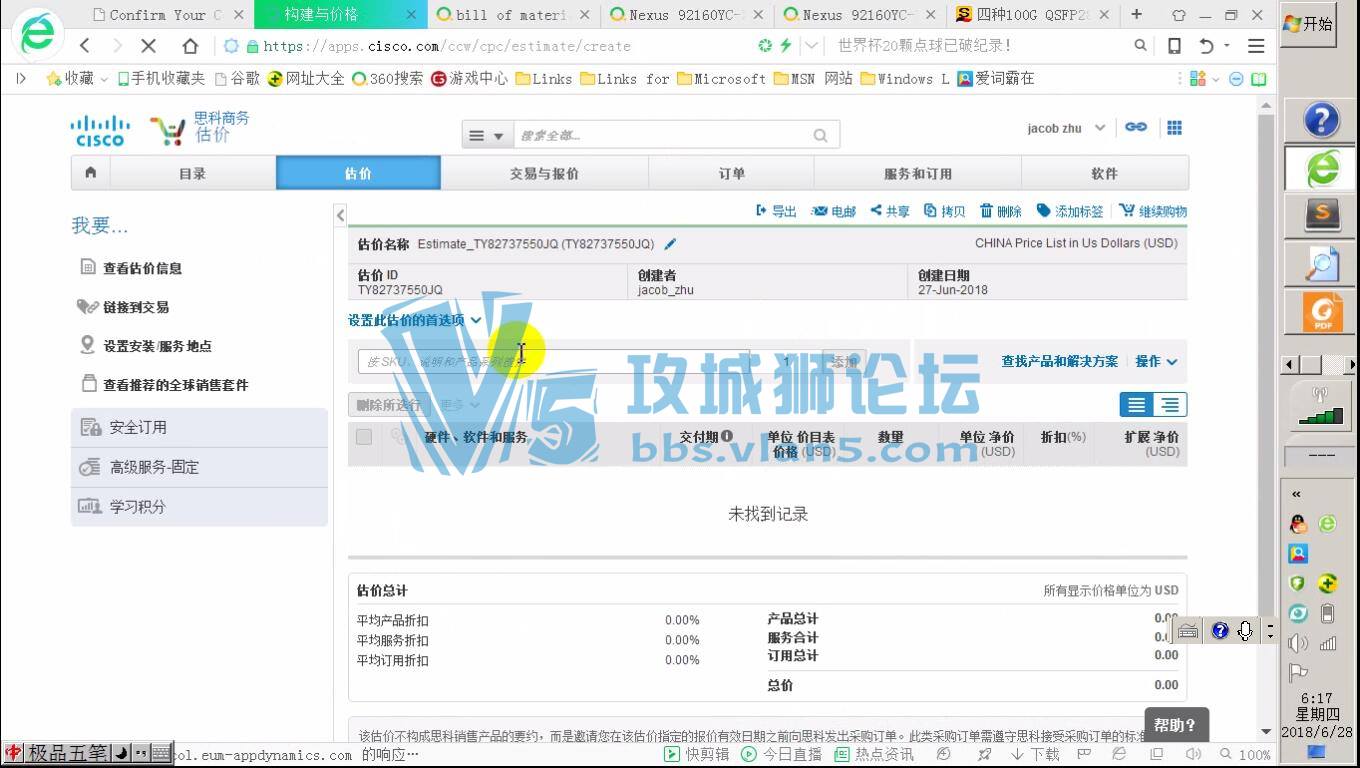This screenshot has height=768, width=1360.
Task: Select the 估价 (Estimates) tab
Action: pos(358,173)
